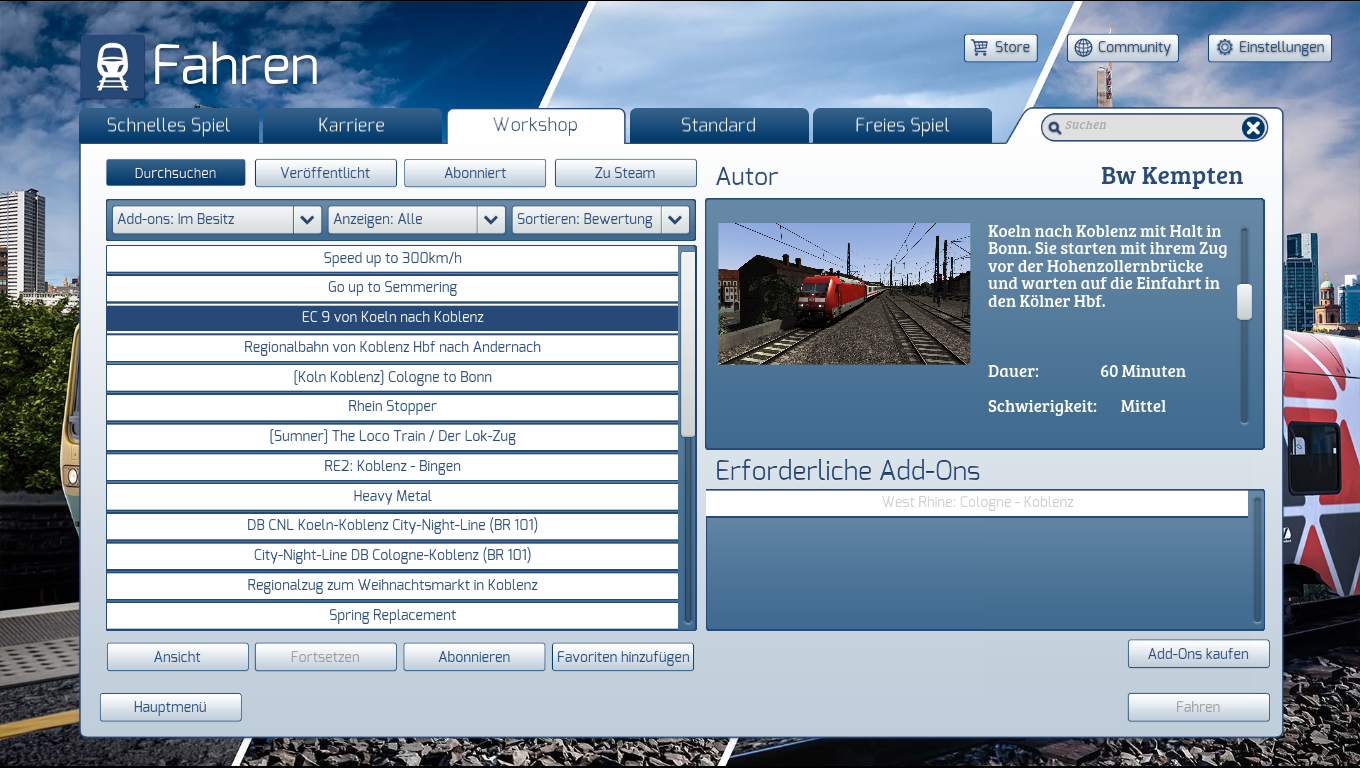The image size is (1360, 768).
Task: Open the Community button
Action: [x=1123, y=48]
